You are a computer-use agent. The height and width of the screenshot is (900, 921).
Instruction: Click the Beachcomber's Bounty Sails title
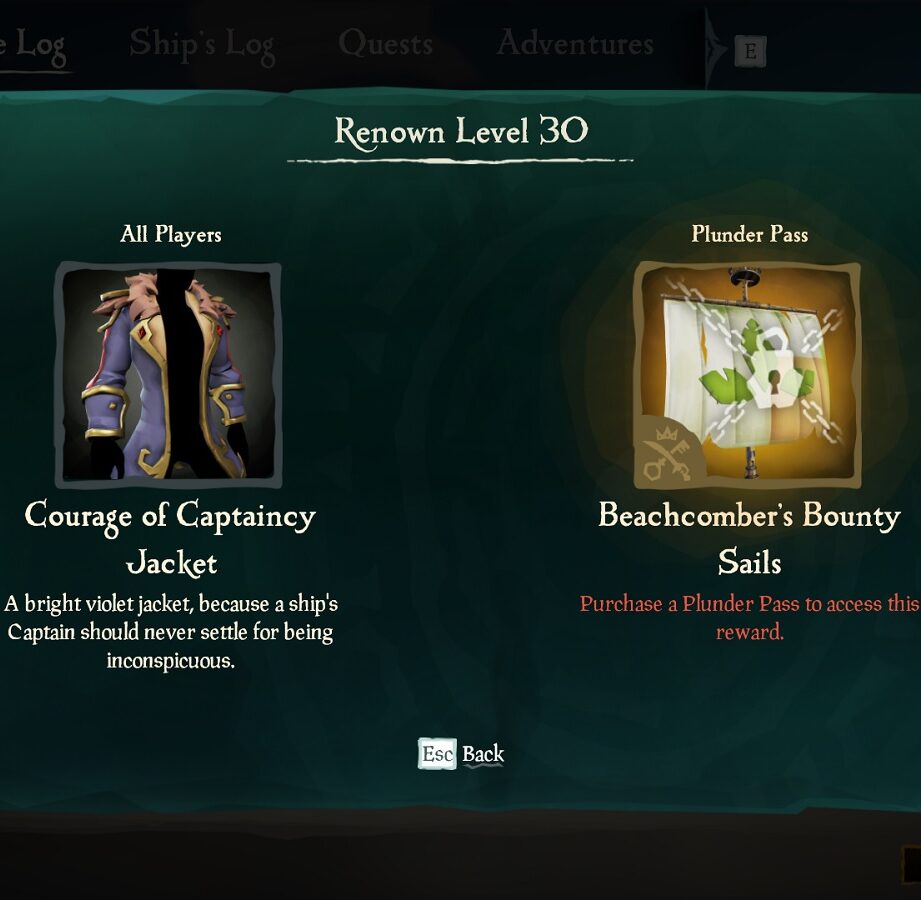pos(749,538)
